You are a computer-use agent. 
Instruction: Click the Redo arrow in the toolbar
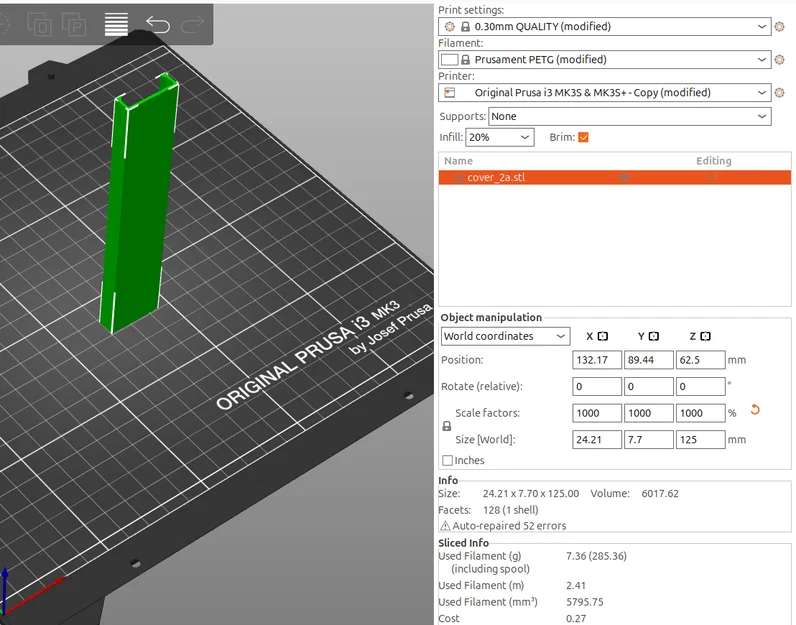[x=193, y=24]
